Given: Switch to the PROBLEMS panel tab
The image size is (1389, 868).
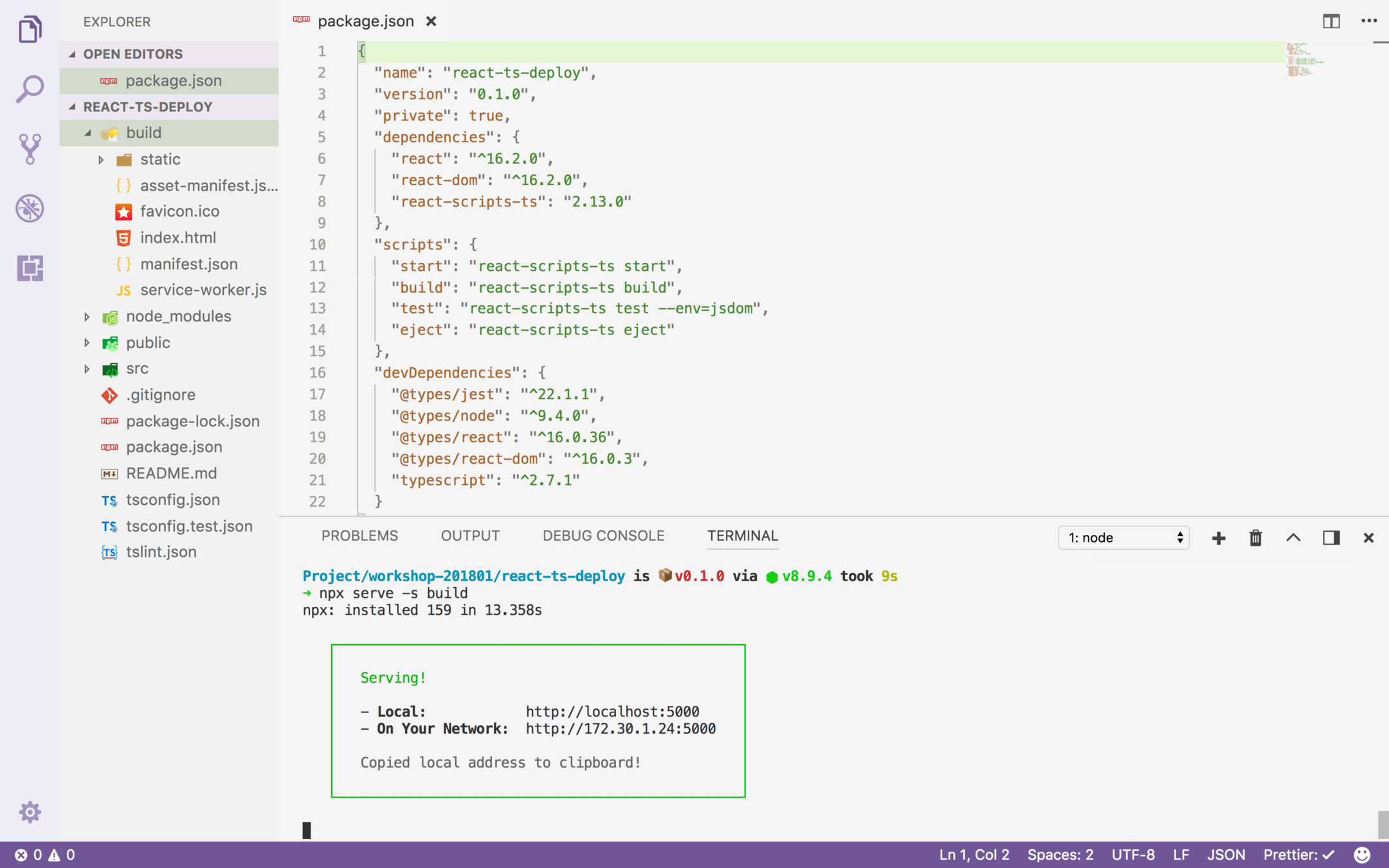Looking at the screenshot, I should [x=359, y=536].
